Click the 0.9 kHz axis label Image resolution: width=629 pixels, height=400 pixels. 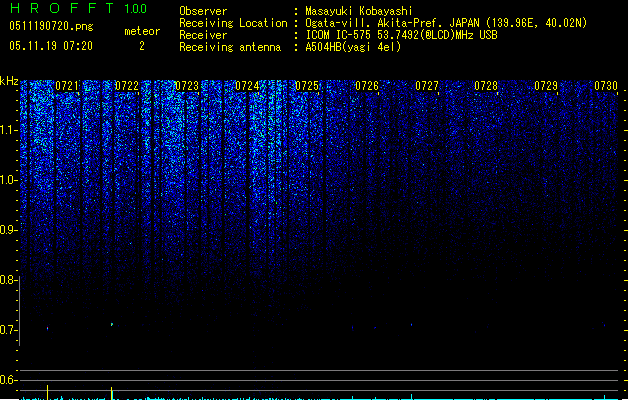pyautogui.click(x=8, y=230)
